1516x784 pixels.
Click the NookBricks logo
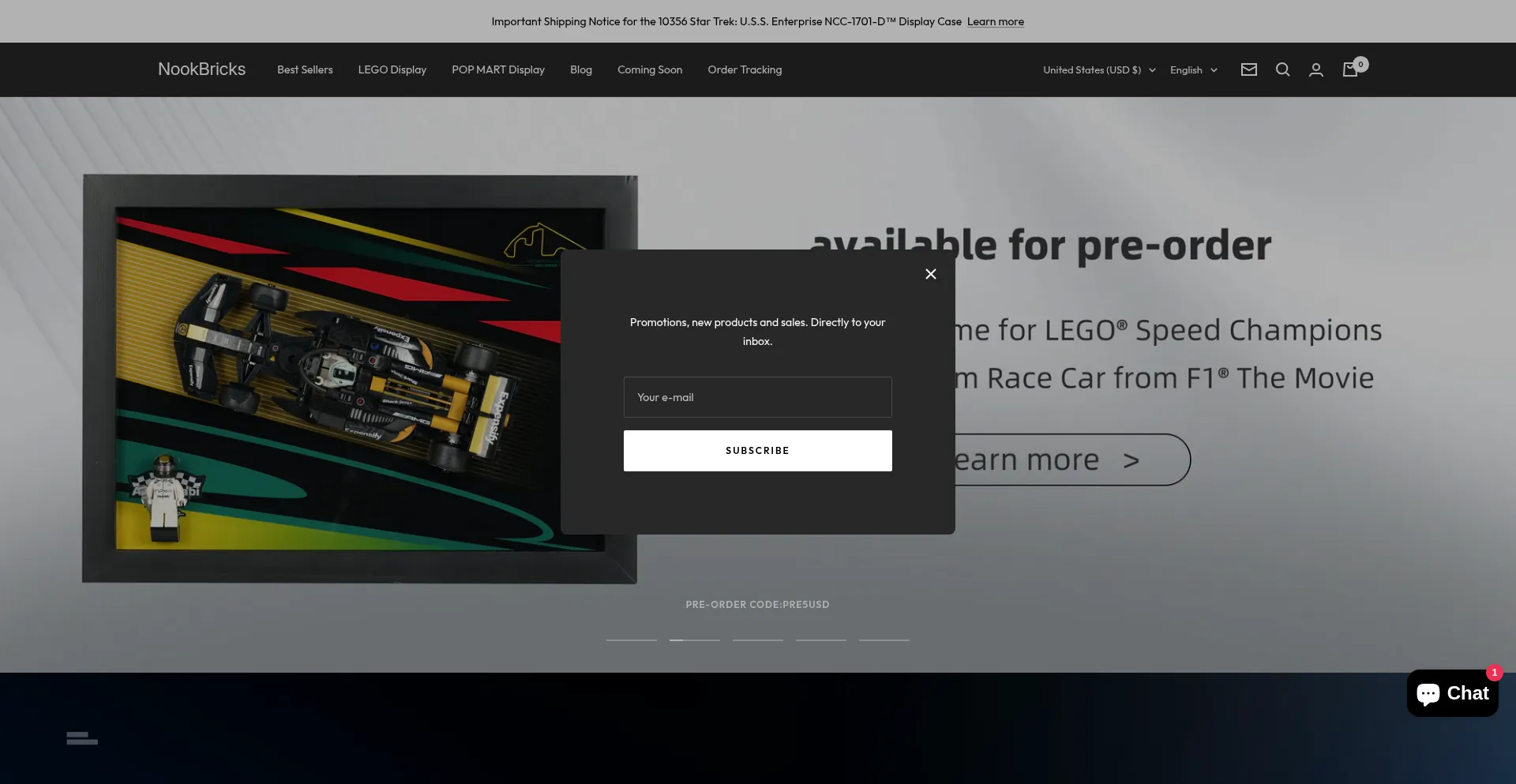click(201, 69)
